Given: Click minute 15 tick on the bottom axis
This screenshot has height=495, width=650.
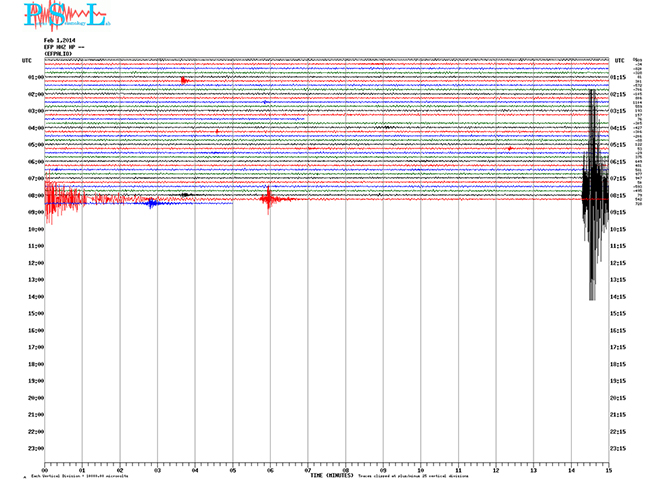Looking at the screenshot, I should click(607, 469).
